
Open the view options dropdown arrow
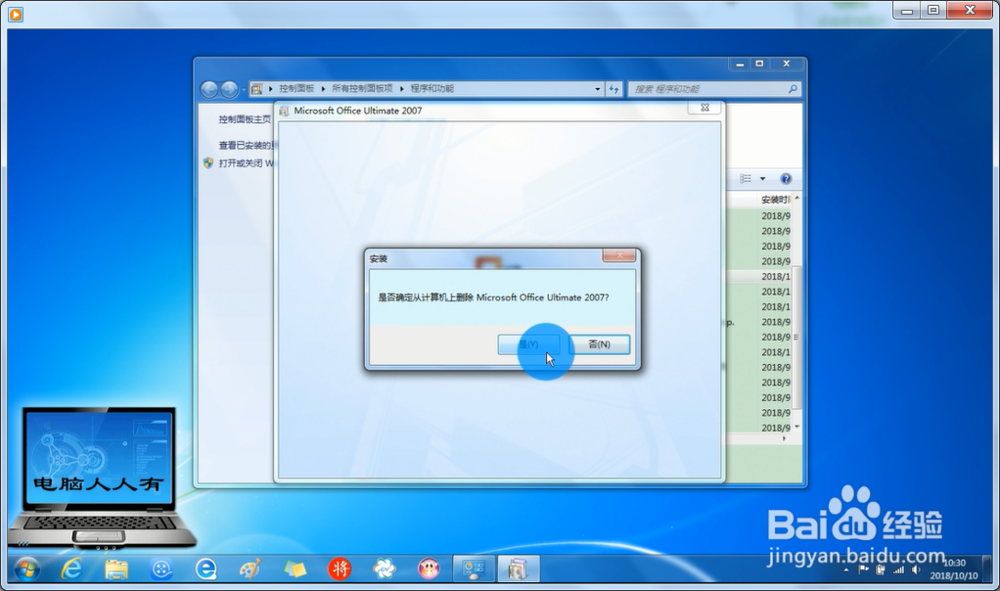763,179
